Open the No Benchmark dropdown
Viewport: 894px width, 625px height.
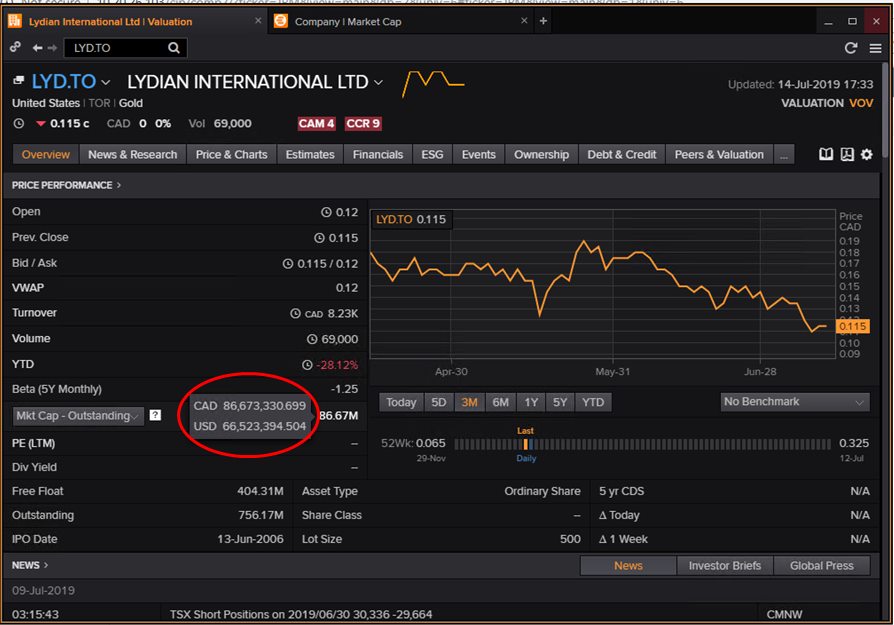795,402
